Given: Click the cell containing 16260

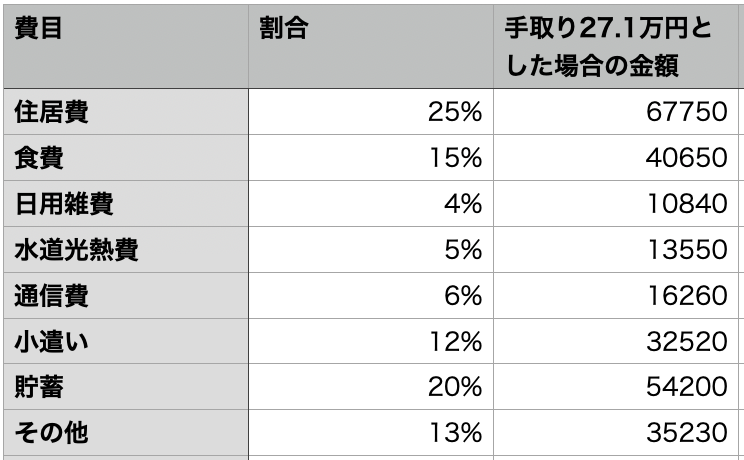Looking at the screenshot, I should tap(616, 296).
